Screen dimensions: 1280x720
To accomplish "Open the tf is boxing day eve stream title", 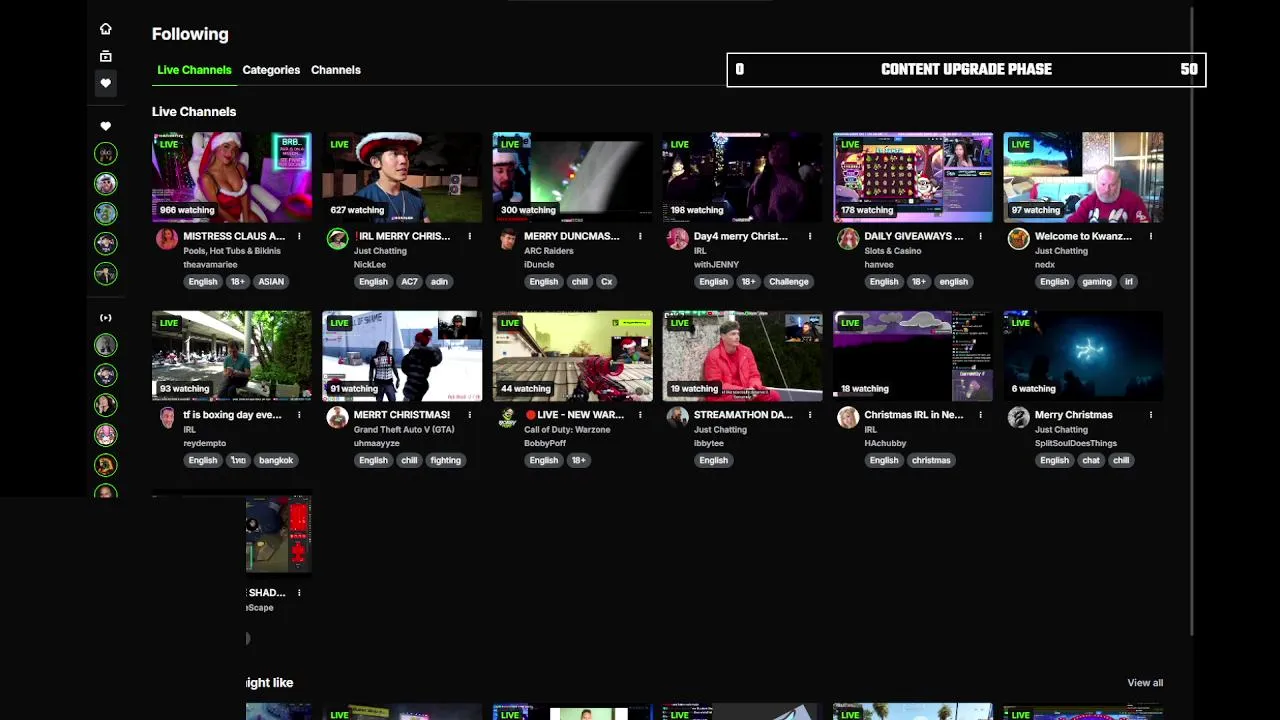I will click(x=232, y=415).
